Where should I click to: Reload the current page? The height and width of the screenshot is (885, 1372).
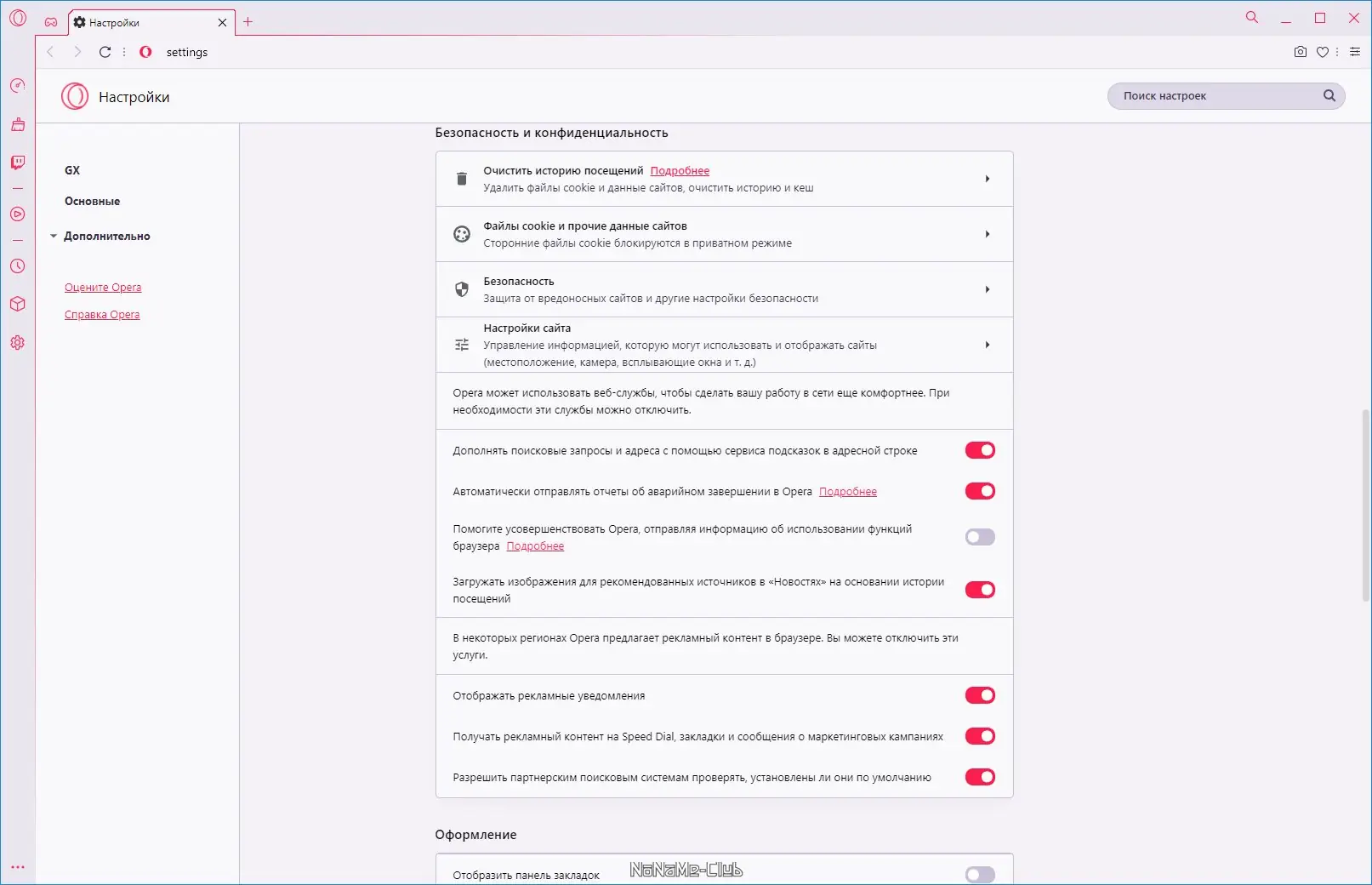(105, 52)
